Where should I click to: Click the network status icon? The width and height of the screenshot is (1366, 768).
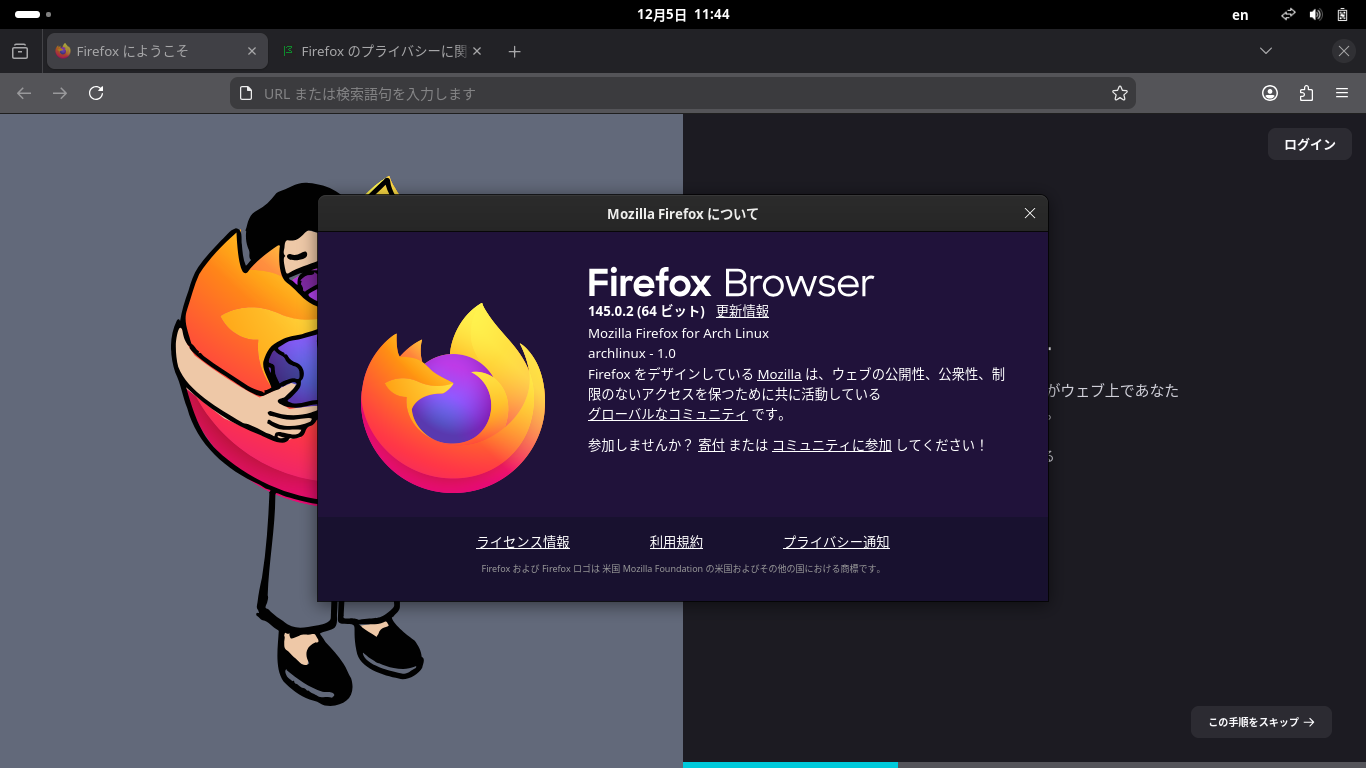pyautogui.click(x=1290, y=15)
